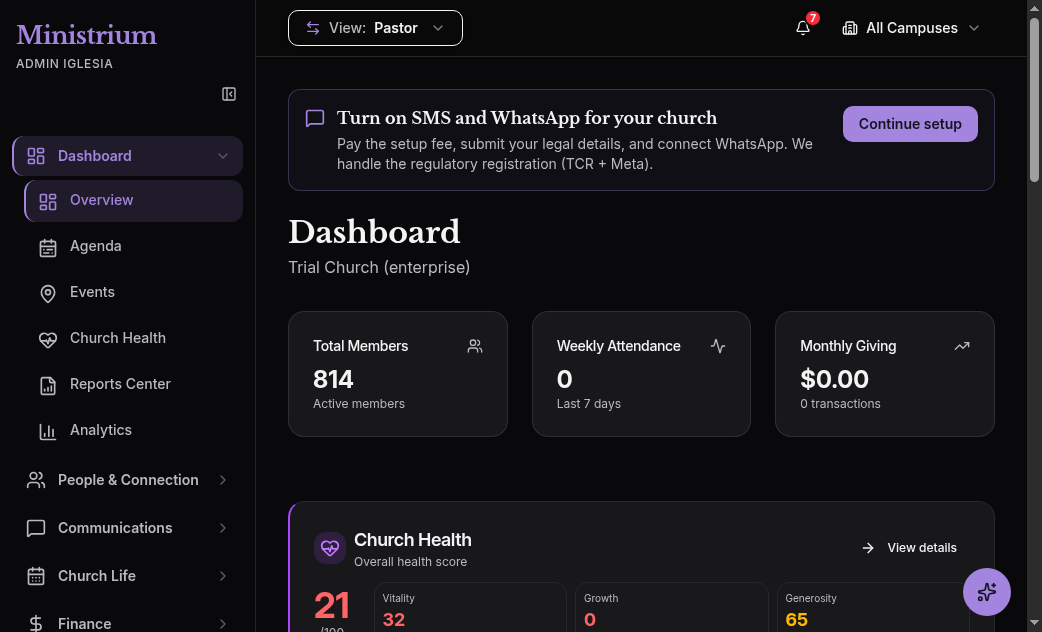Open the All Campuses dropdown

[x=910, y=28]
